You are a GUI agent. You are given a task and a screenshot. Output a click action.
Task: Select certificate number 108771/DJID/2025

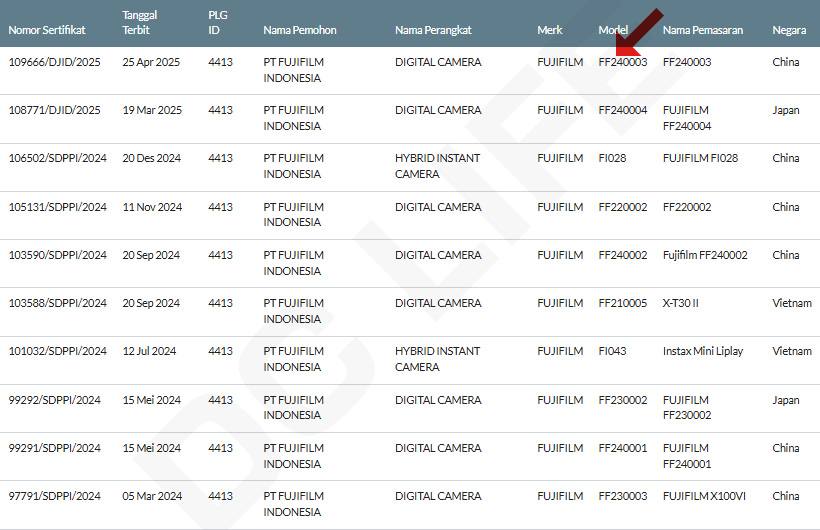[x=54, y=110]
